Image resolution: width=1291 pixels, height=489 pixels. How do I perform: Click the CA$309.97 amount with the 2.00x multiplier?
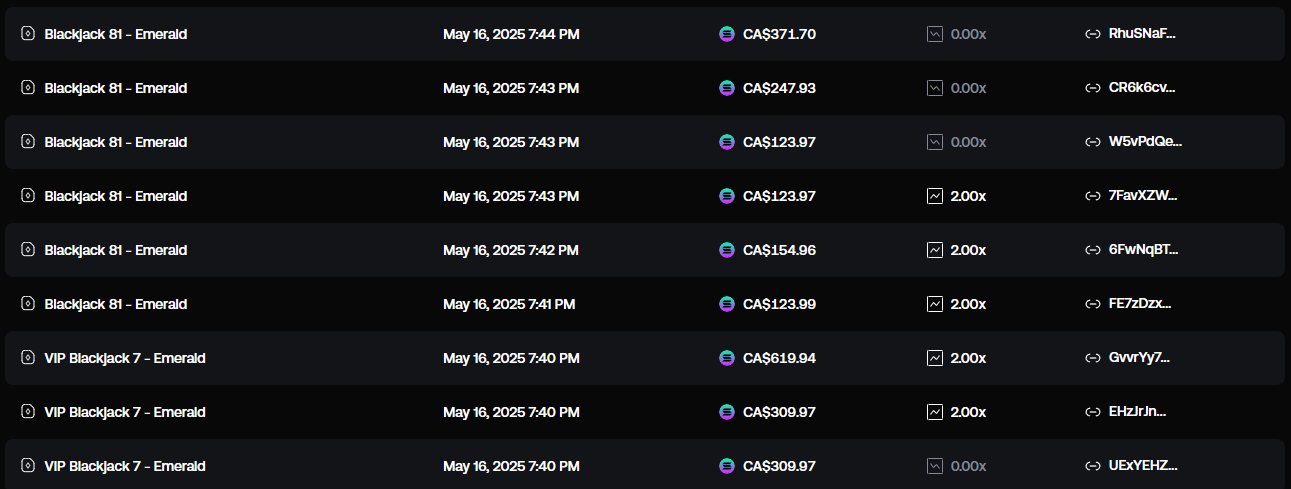pyautogui.click(x=779, y=412)
